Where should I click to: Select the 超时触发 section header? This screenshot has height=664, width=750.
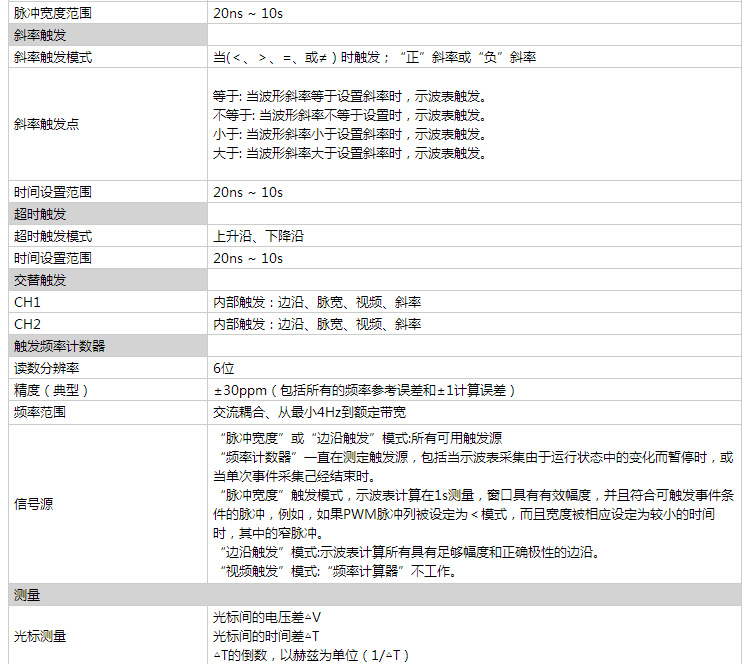tap(40, 213)
